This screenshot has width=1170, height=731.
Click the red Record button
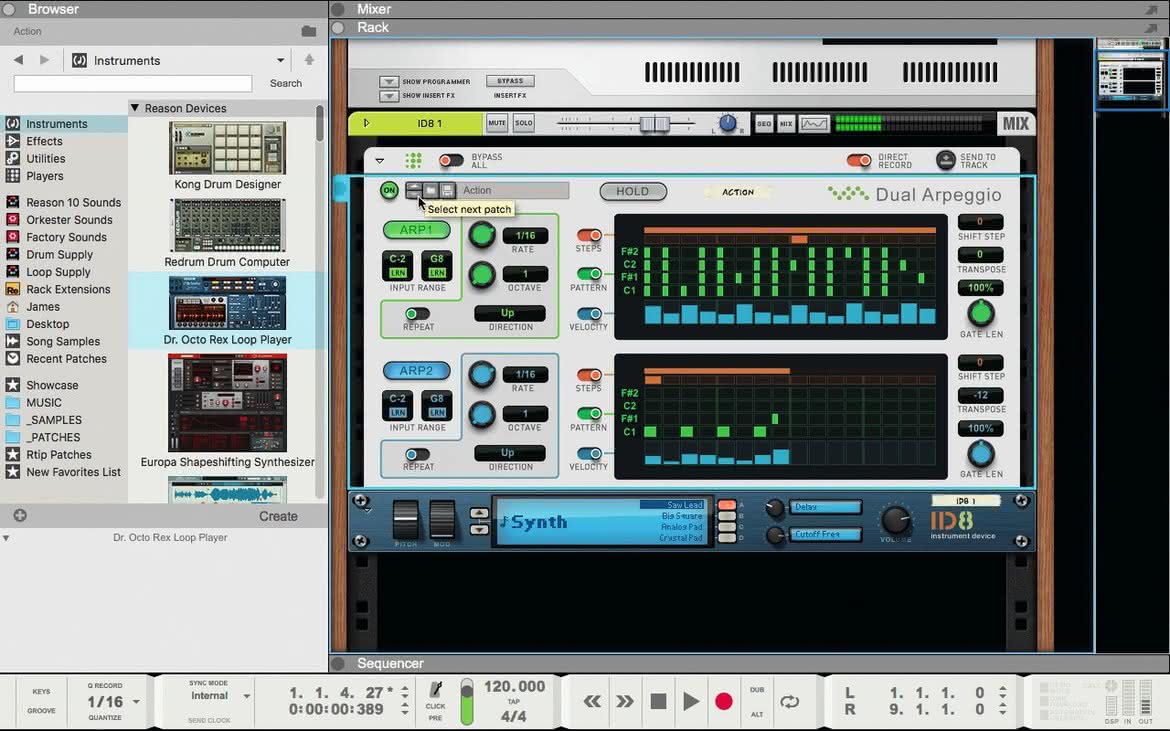(x=723, y=701)
